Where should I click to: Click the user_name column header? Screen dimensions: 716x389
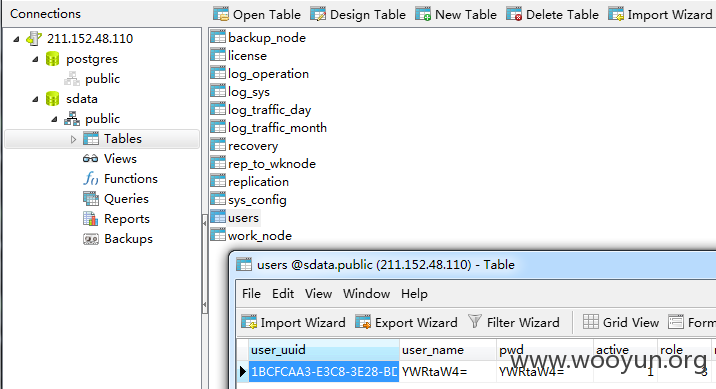click(x=448, y=350)
